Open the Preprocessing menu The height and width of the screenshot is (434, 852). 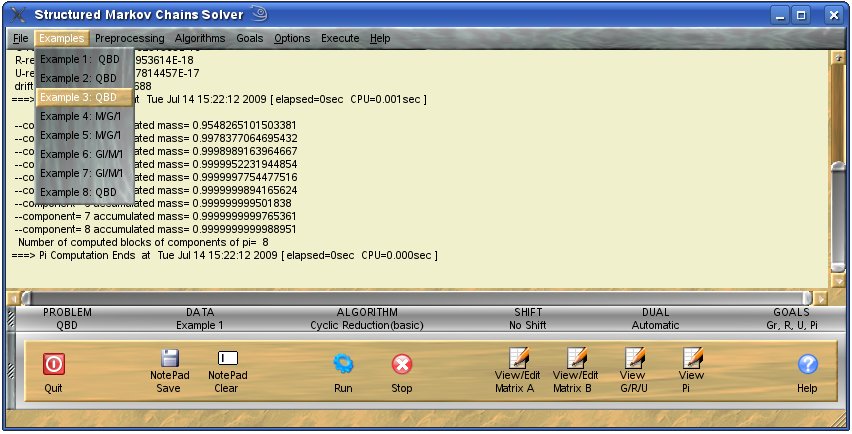129,38
